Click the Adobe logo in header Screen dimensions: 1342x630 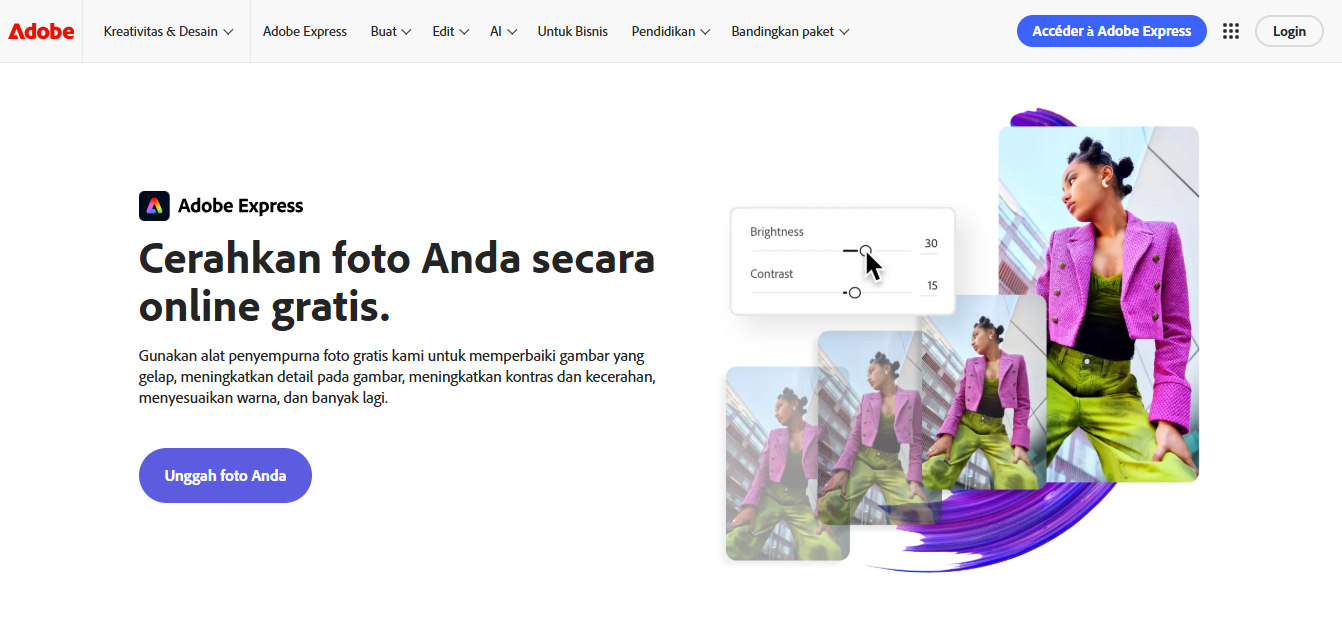(x=41, y=31)
